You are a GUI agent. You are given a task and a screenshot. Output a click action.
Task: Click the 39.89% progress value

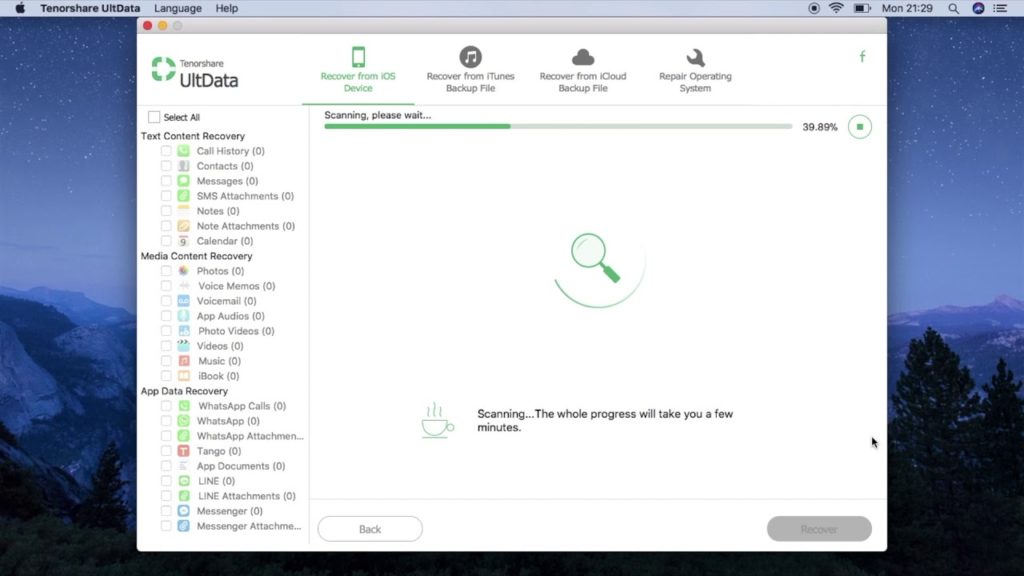click(x=820, y=127)
